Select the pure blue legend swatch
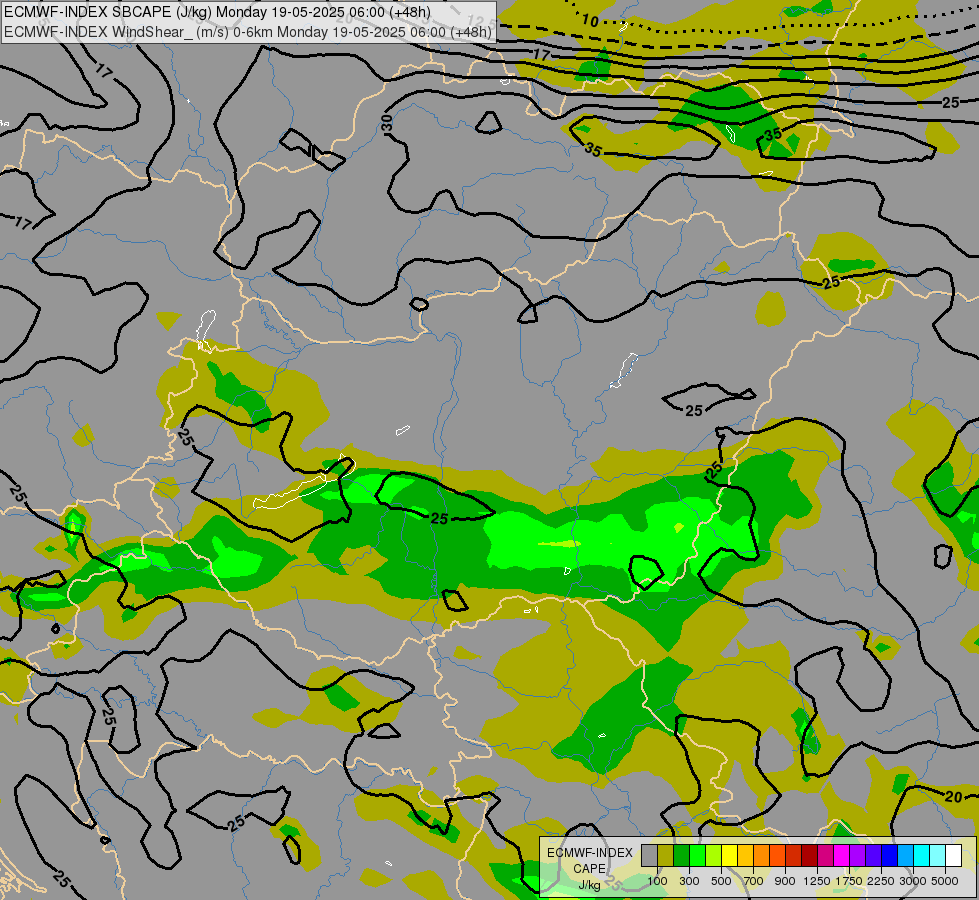The height and width of the screenshot is (900, 979). point(889,856)
